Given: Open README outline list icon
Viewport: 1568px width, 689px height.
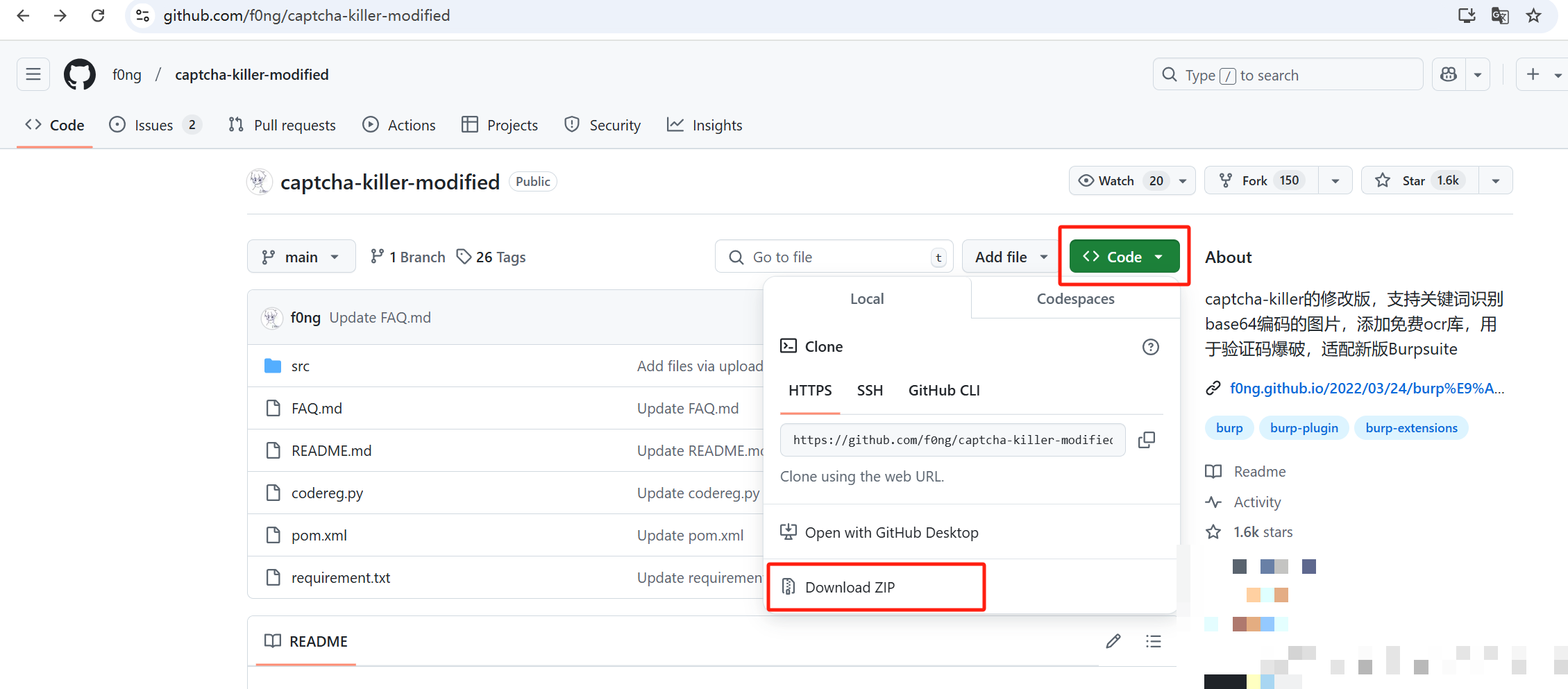Looking at the screenshot, I should (x=1154, y=641).
